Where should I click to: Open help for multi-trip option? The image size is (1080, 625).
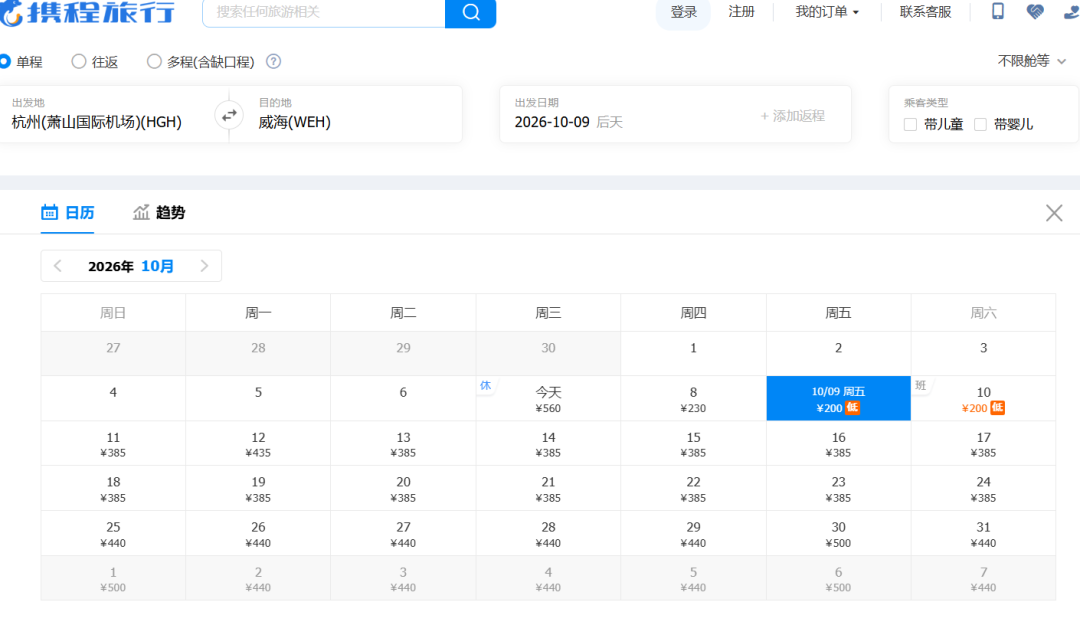[273, 61]
